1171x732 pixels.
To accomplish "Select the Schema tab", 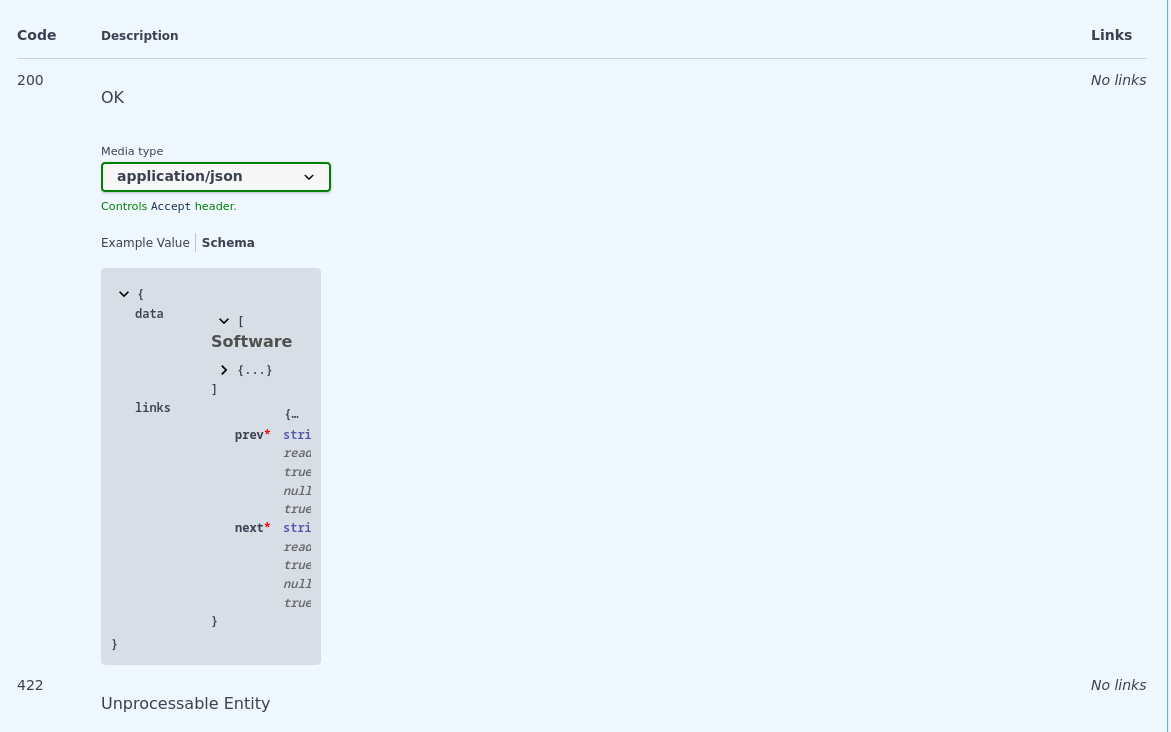I will (228, 242).
